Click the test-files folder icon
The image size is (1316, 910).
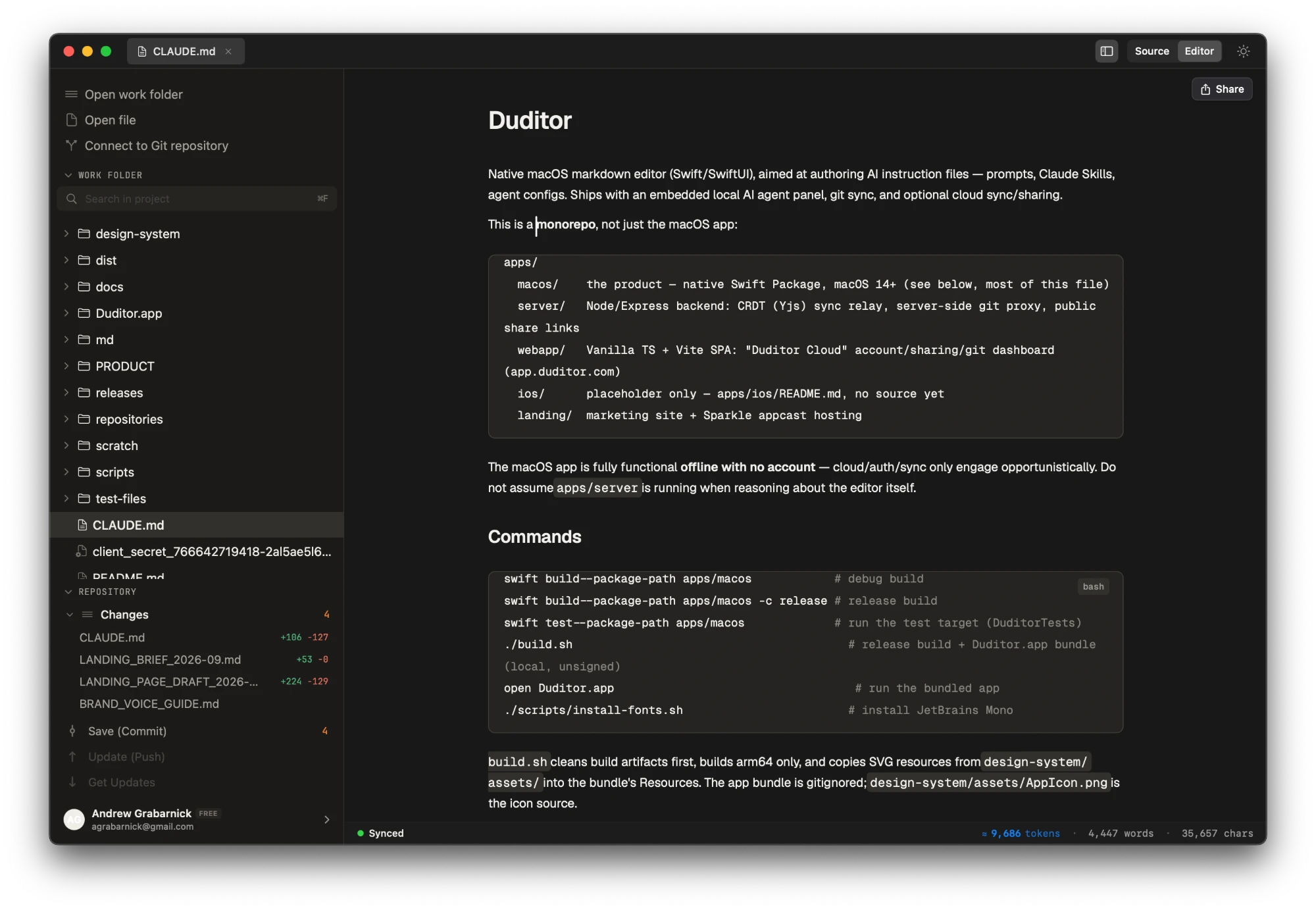pyautogui.click(x=84, y=498)
